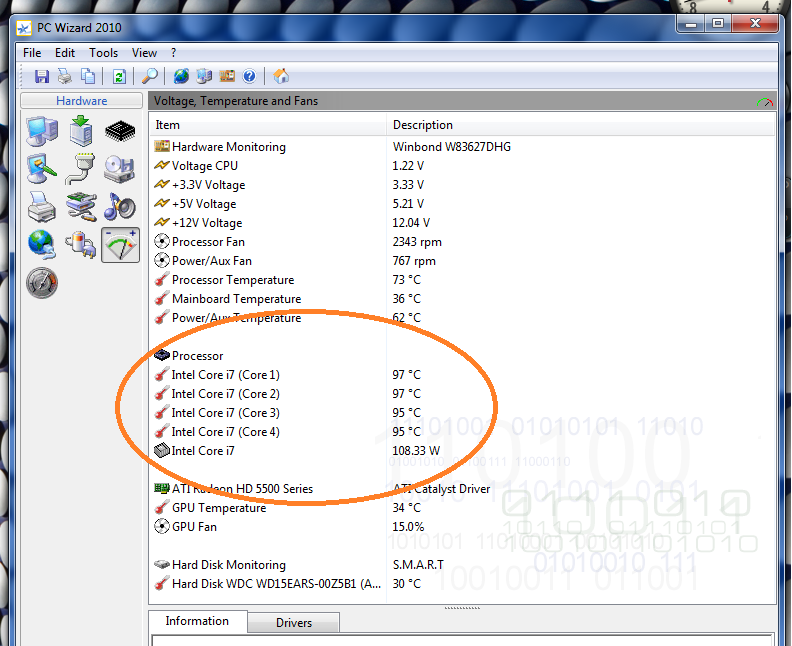Click the Print toolbar icon
Screen dimensions: 792x646
tap(65, 76)
